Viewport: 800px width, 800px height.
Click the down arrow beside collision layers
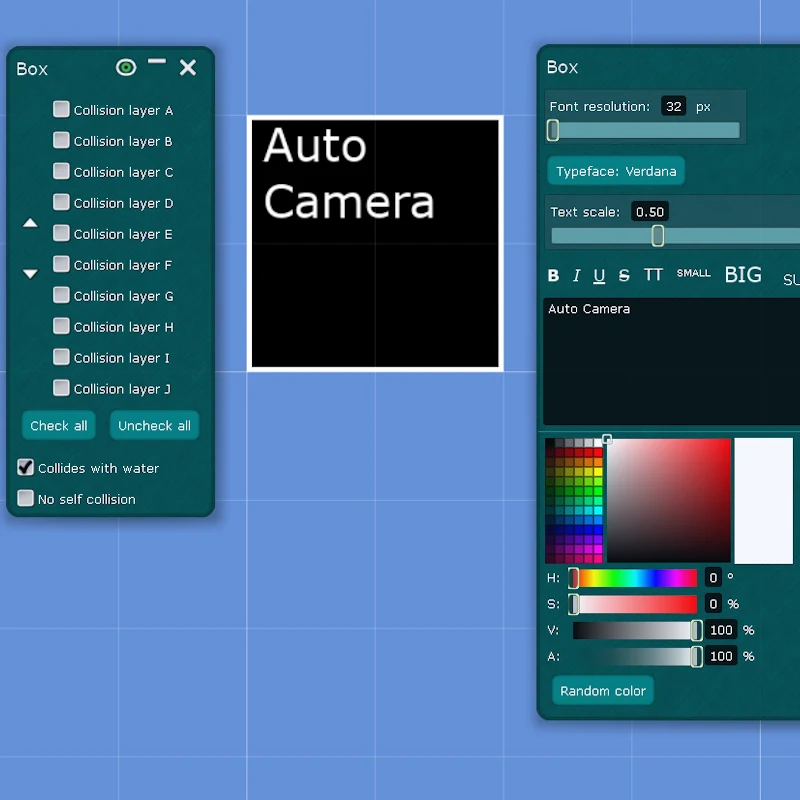pyautogui.click(x=30, y=271)
